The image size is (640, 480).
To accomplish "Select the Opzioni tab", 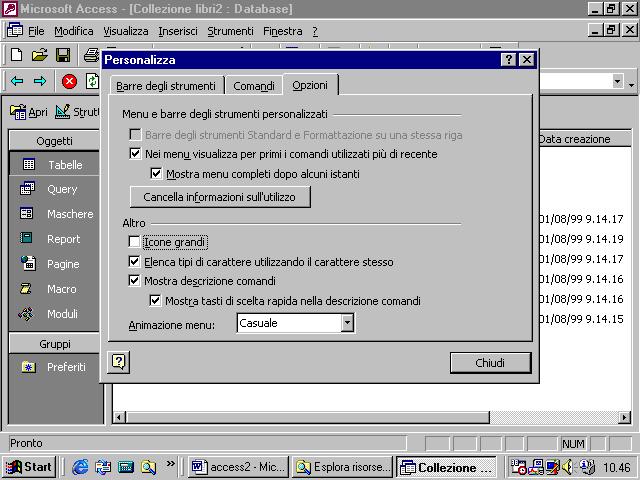I will click(x=310, y=85).
